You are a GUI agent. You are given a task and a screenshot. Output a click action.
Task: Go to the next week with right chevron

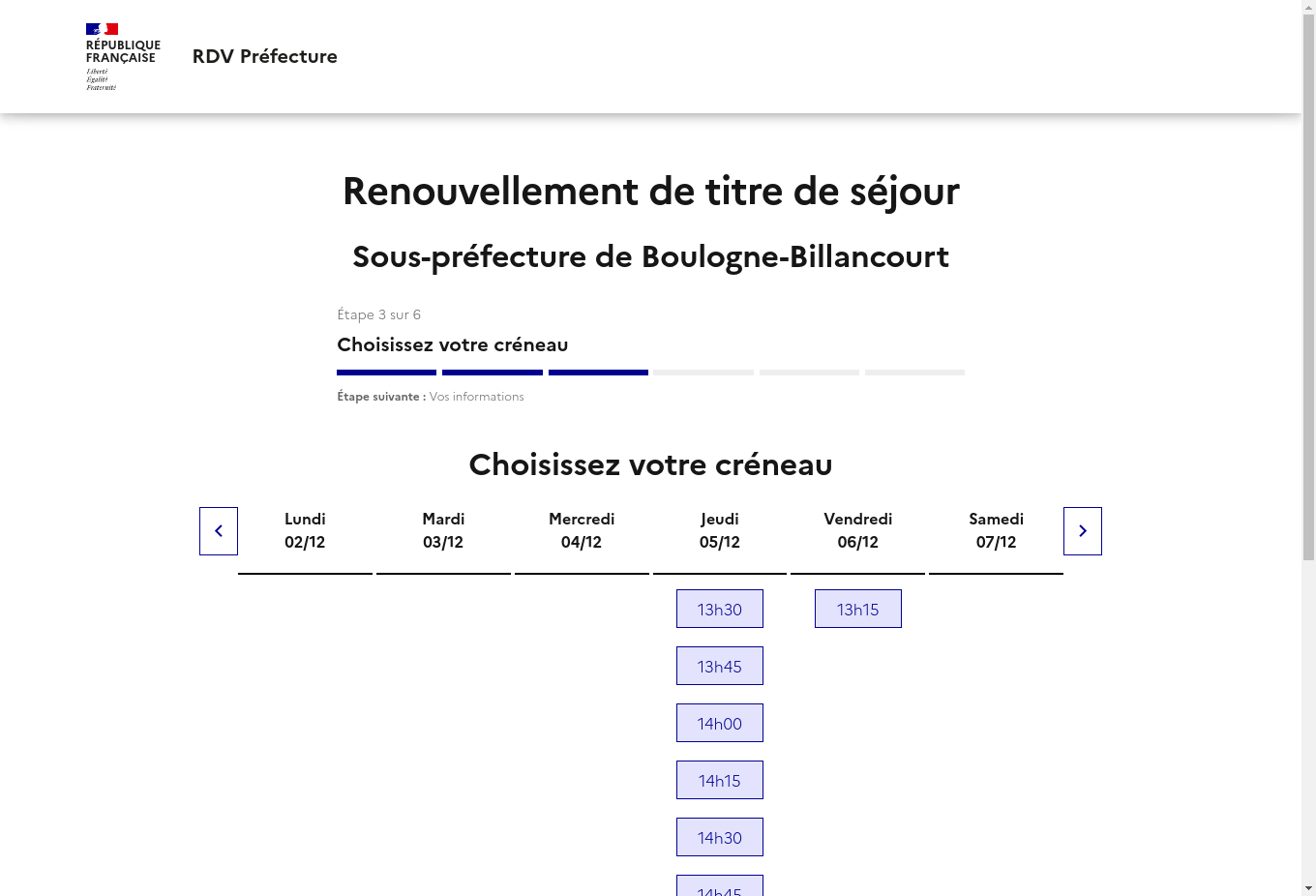point(1083,531)
